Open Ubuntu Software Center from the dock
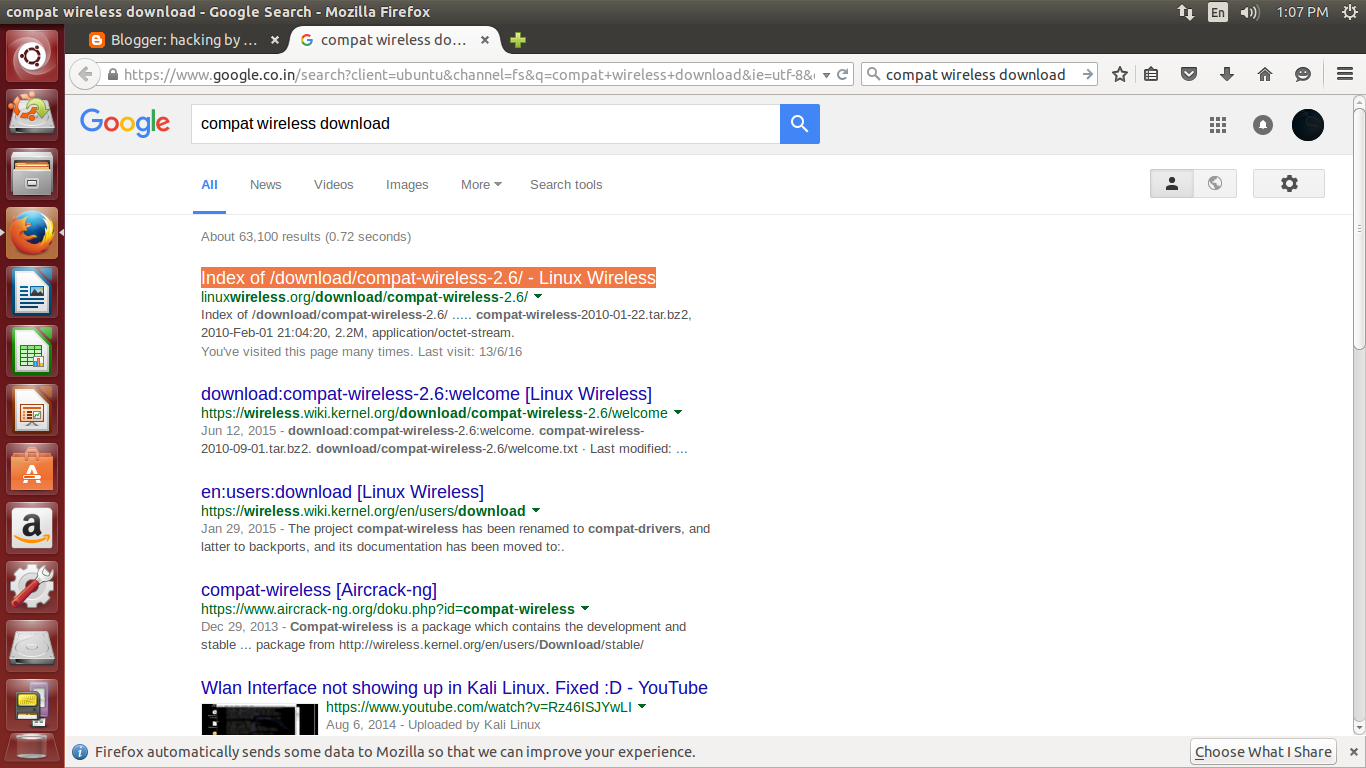Image resolution: width=1366 pixels, height=768 pixels. click(x=33, y=469)
